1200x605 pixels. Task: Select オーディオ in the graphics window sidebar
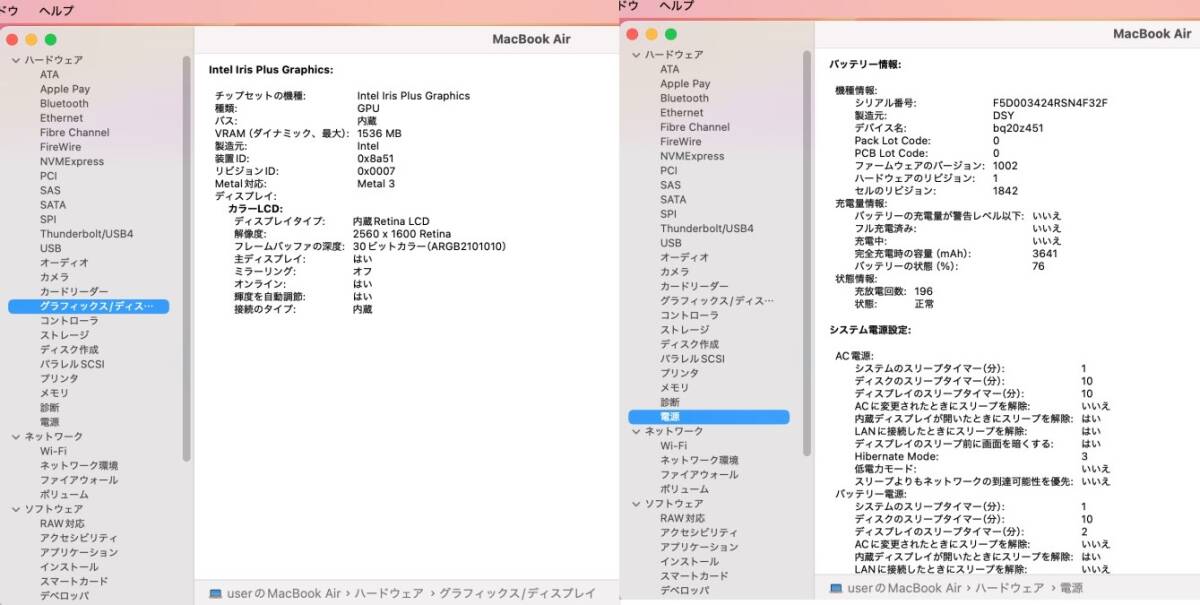[64, 263]
